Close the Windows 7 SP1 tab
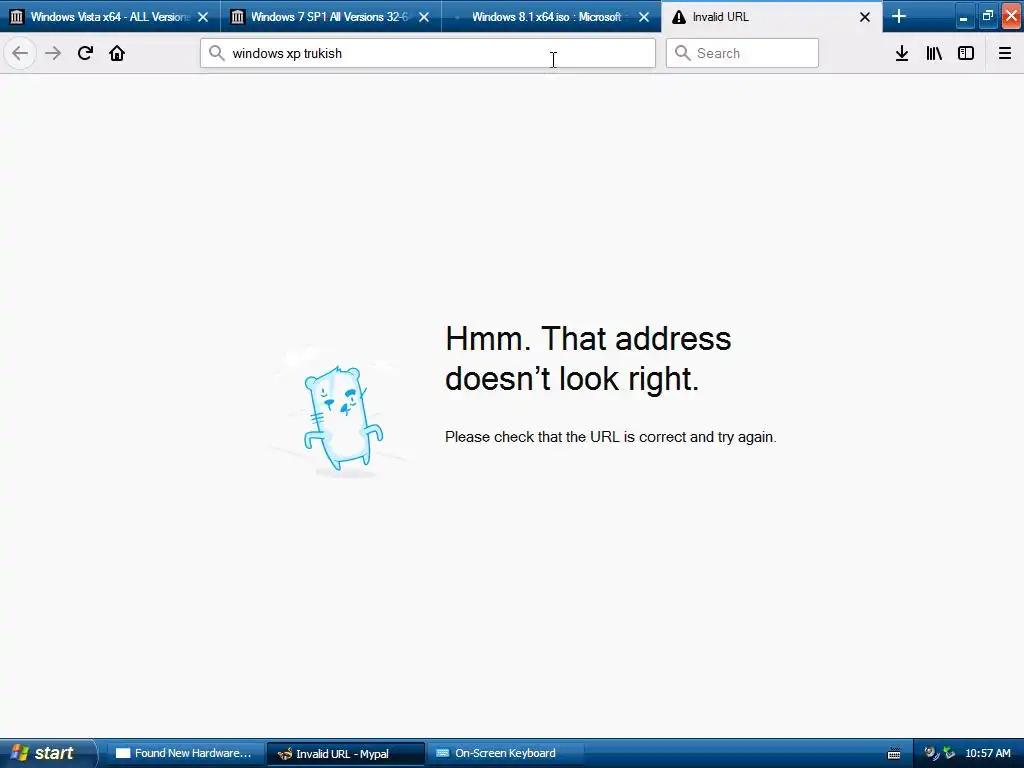The height and width of the screenshot is (768, 1024). pyautogui.click(x=424, y=17)
